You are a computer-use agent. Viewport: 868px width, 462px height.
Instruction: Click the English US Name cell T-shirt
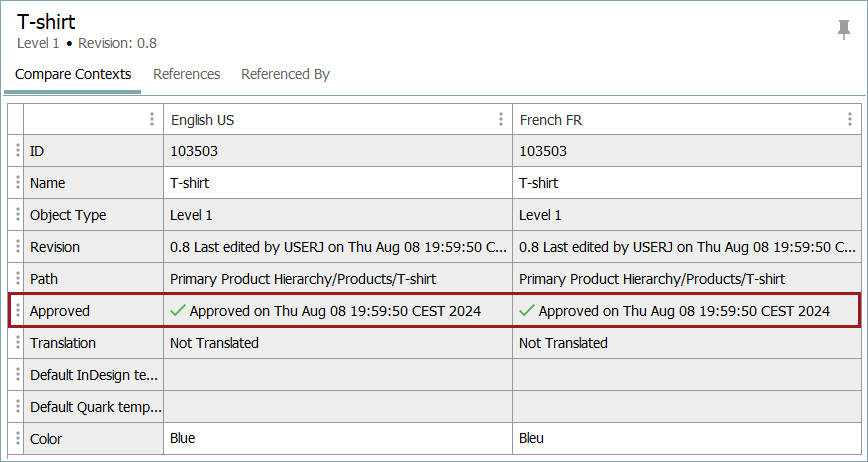[x=190, y=183]
